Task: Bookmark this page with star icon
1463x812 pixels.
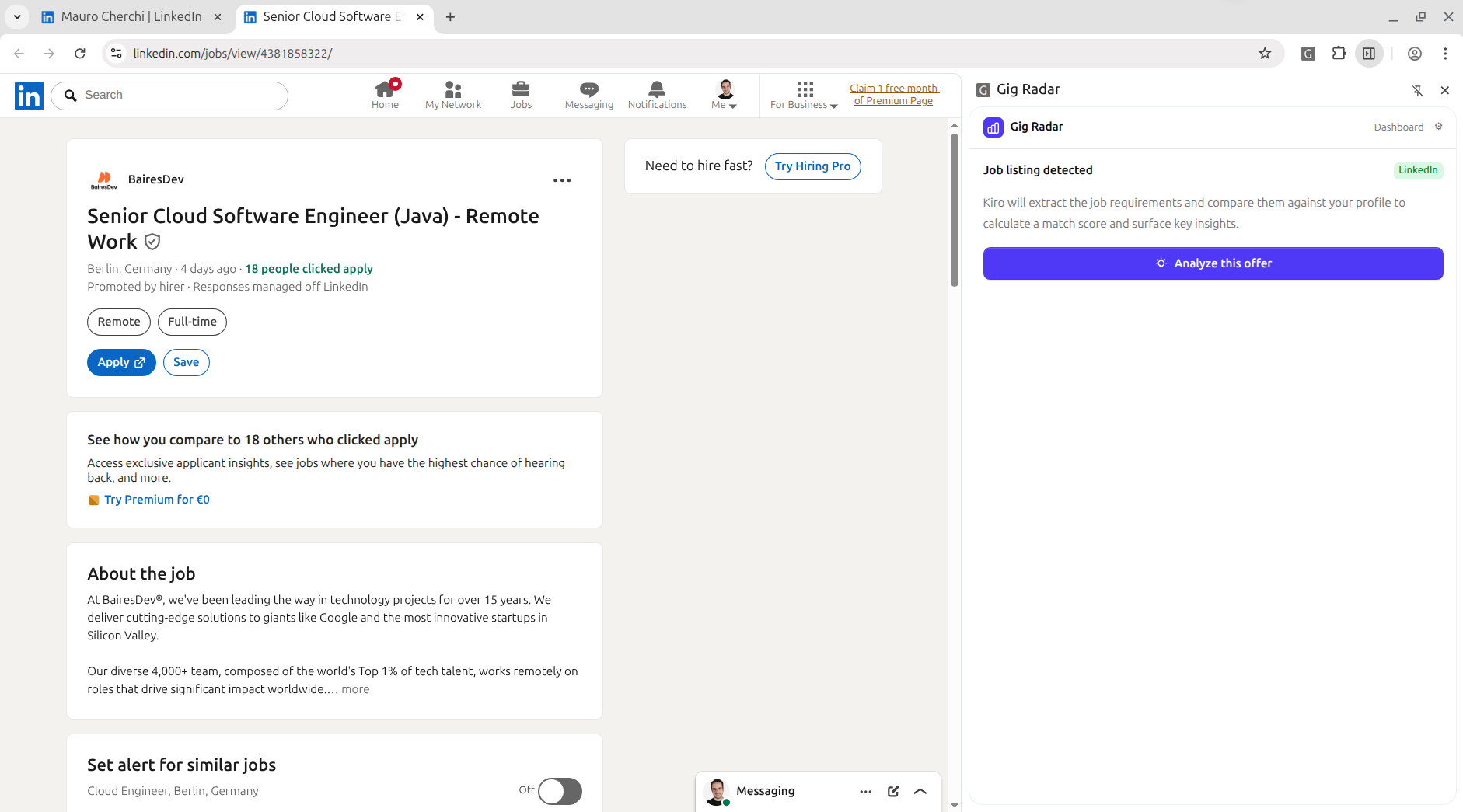Action: coord(1265,53)
